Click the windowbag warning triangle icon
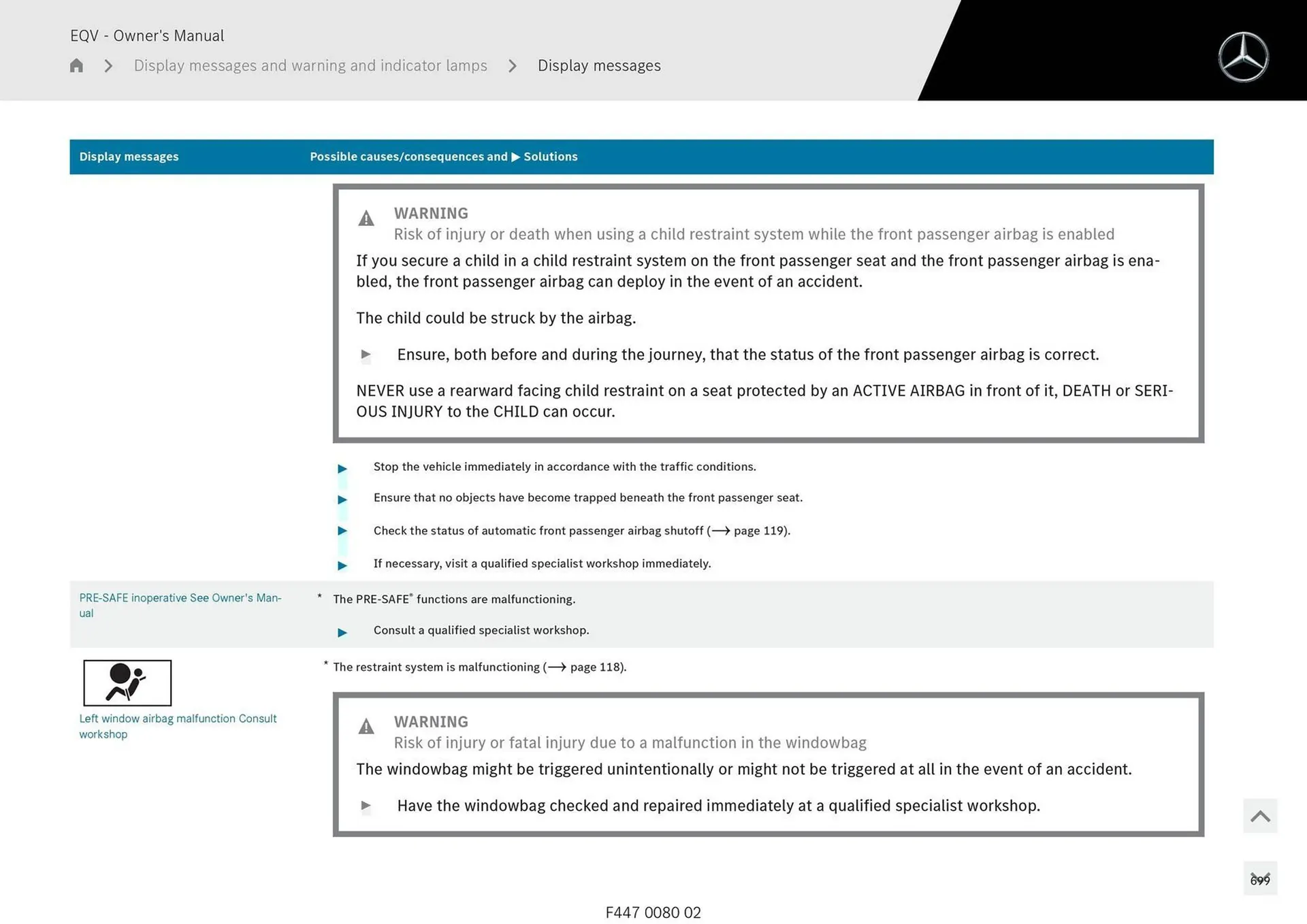 (x=366, y=727)
